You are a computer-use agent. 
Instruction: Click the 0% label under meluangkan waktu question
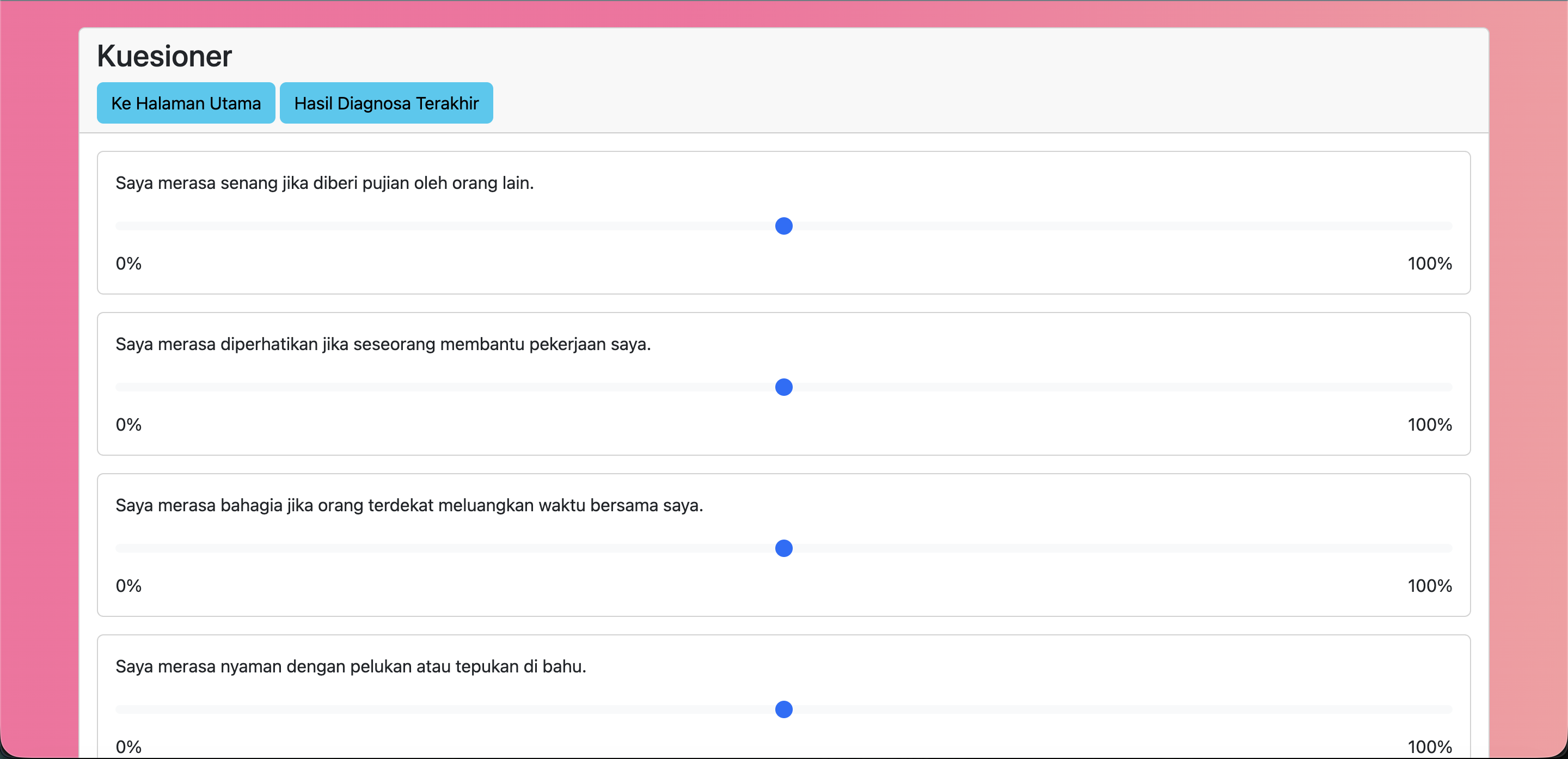(128, 585)
